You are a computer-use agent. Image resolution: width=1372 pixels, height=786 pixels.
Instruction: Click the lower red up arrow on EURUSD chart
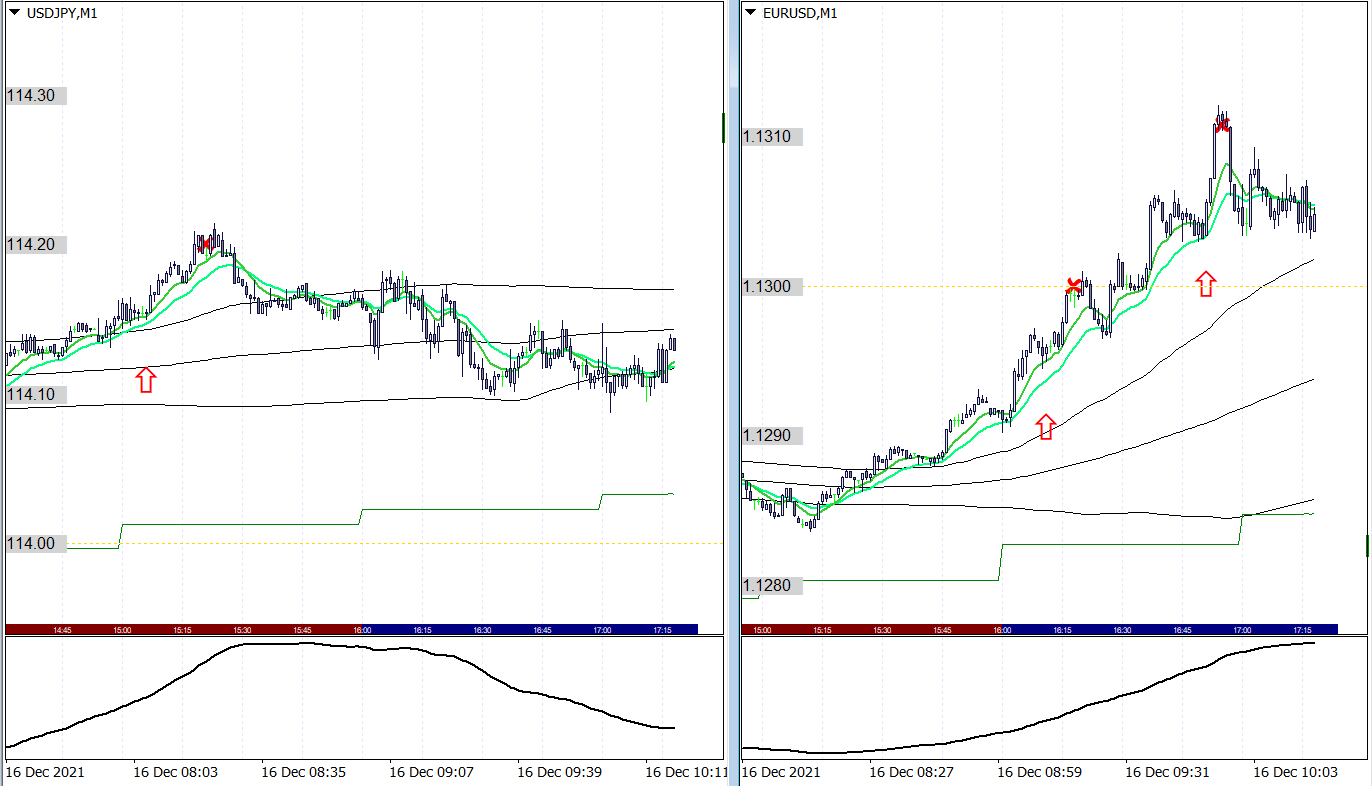click(x=1046, y=427)
